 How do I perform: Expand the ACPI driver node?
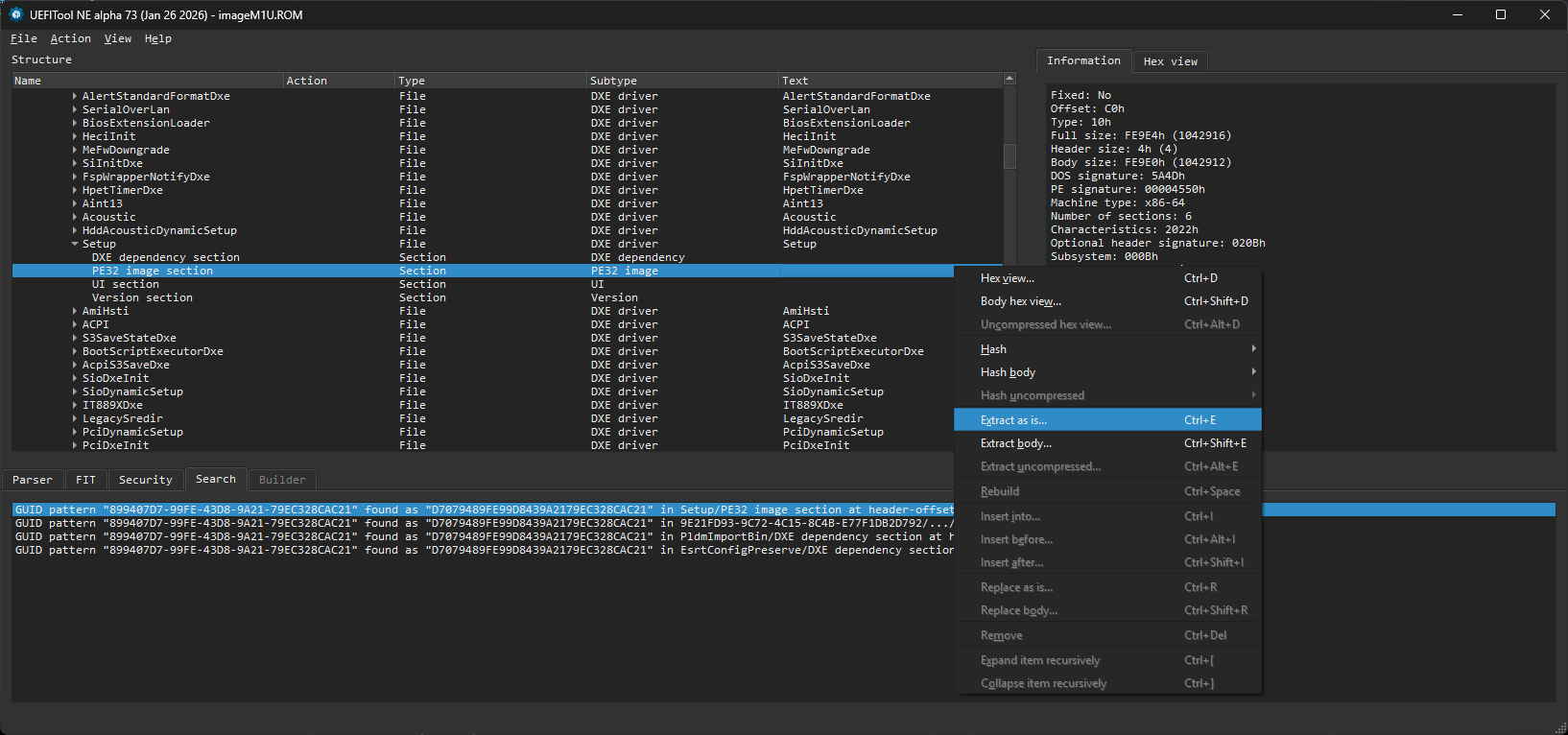tap(75, 324)
